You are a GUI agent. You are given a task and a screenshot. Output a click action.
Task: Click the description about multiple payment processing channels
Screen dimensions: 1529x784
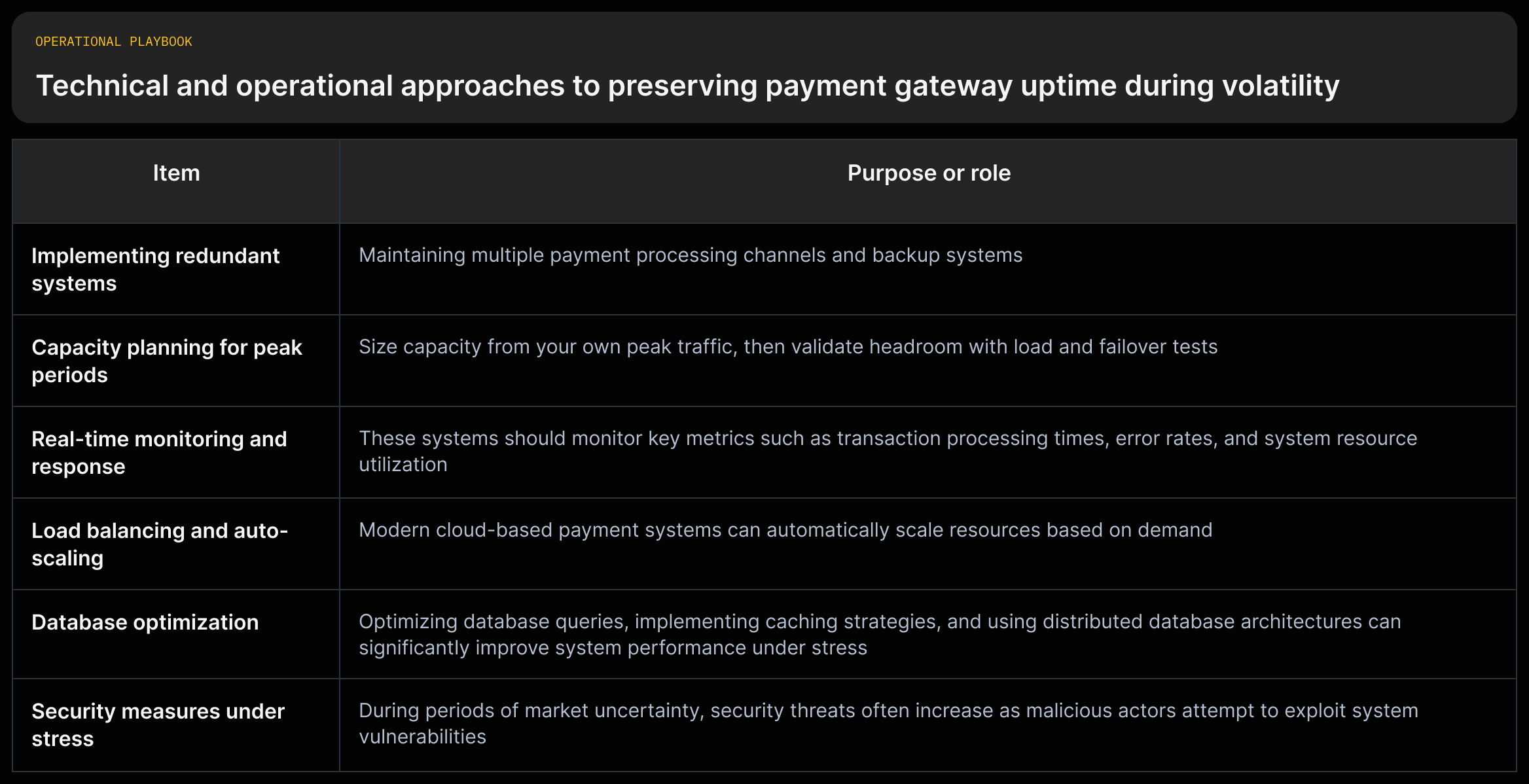click(691, 255)
